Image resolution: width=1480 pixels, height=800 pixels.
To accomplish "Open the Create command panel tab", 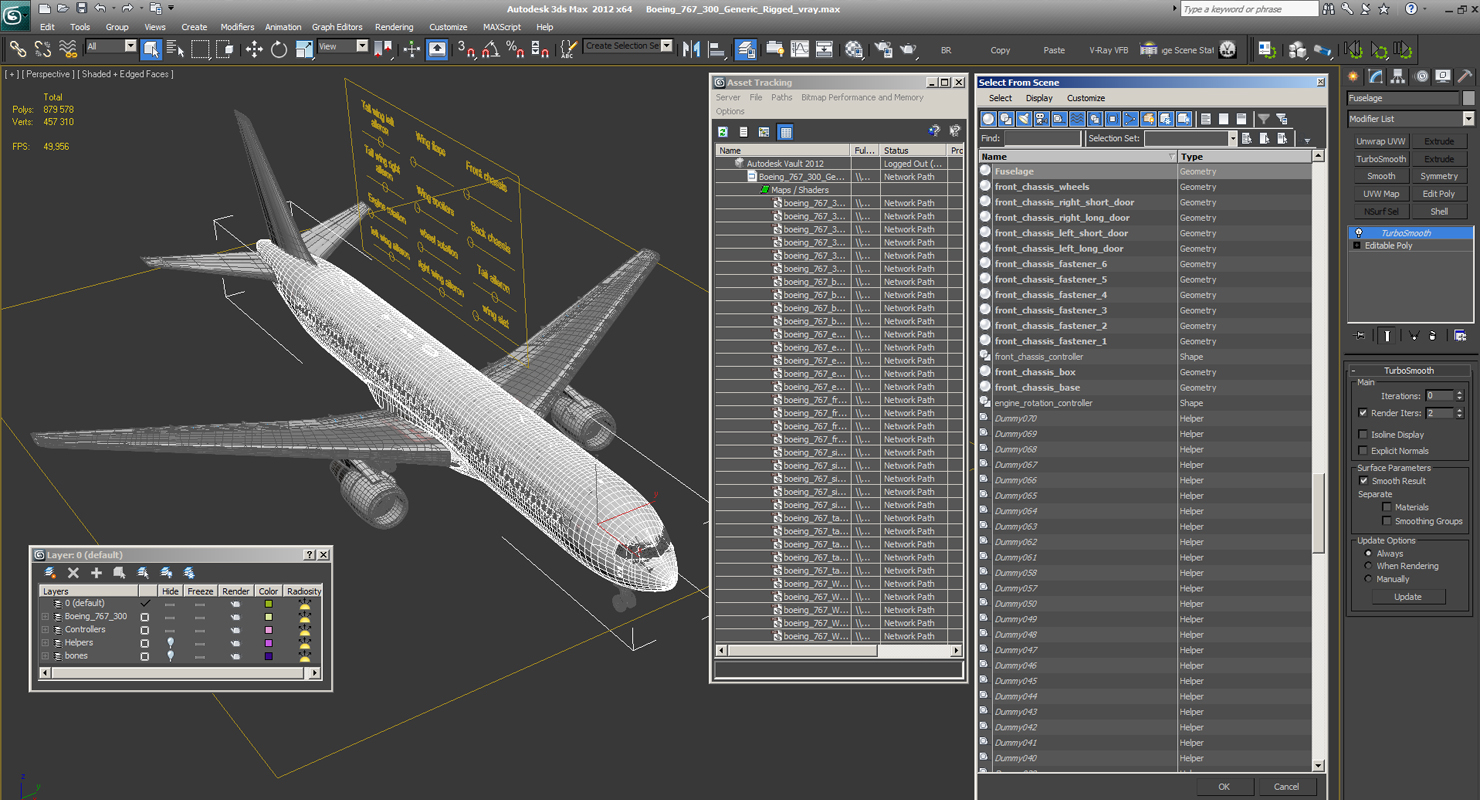I will [x=1354, y=76].
